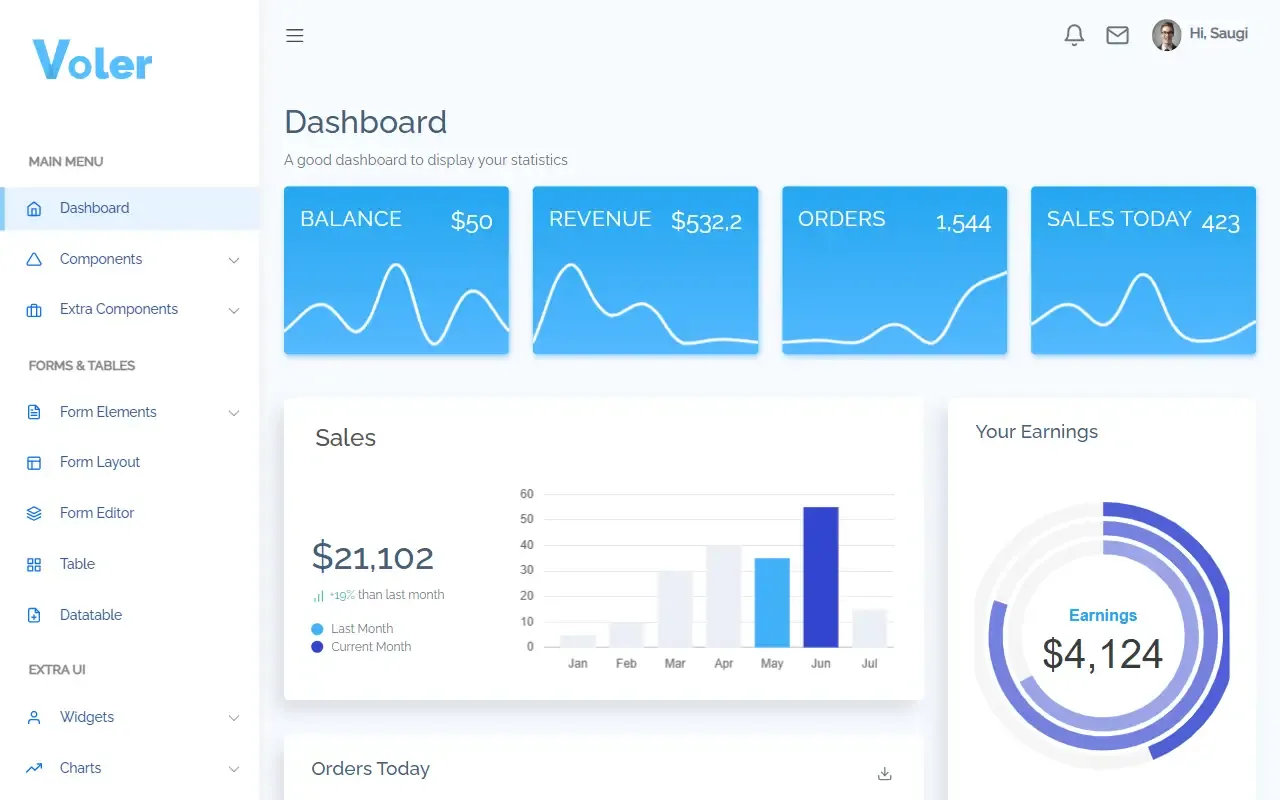
Task: Click the May bar in Sales chart
Action: click(x=772, y=602)
